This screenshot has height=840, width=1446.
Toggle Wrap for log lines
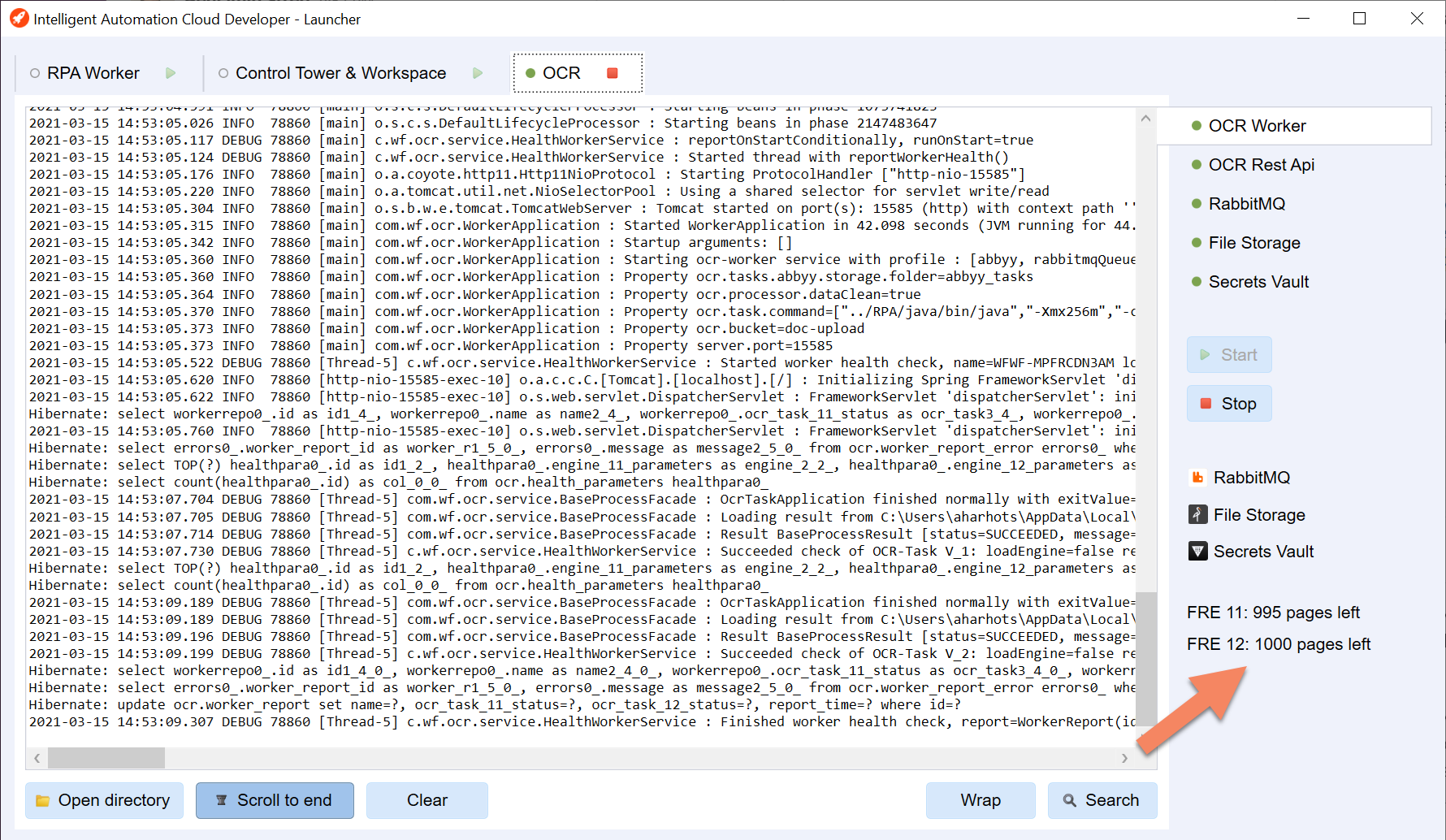(981, 800)
